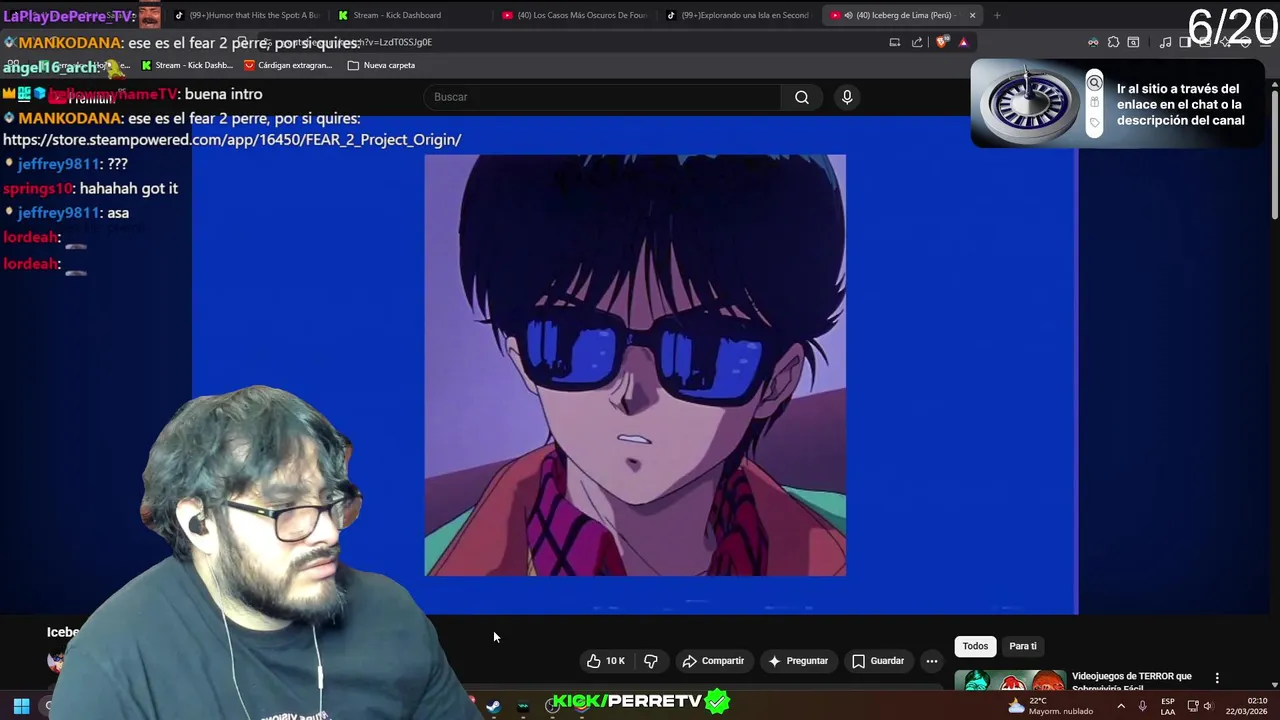Click username springs10 in chat overlay
The height and width of the screenshot is (720, 1280).
[x=38, y=188]
